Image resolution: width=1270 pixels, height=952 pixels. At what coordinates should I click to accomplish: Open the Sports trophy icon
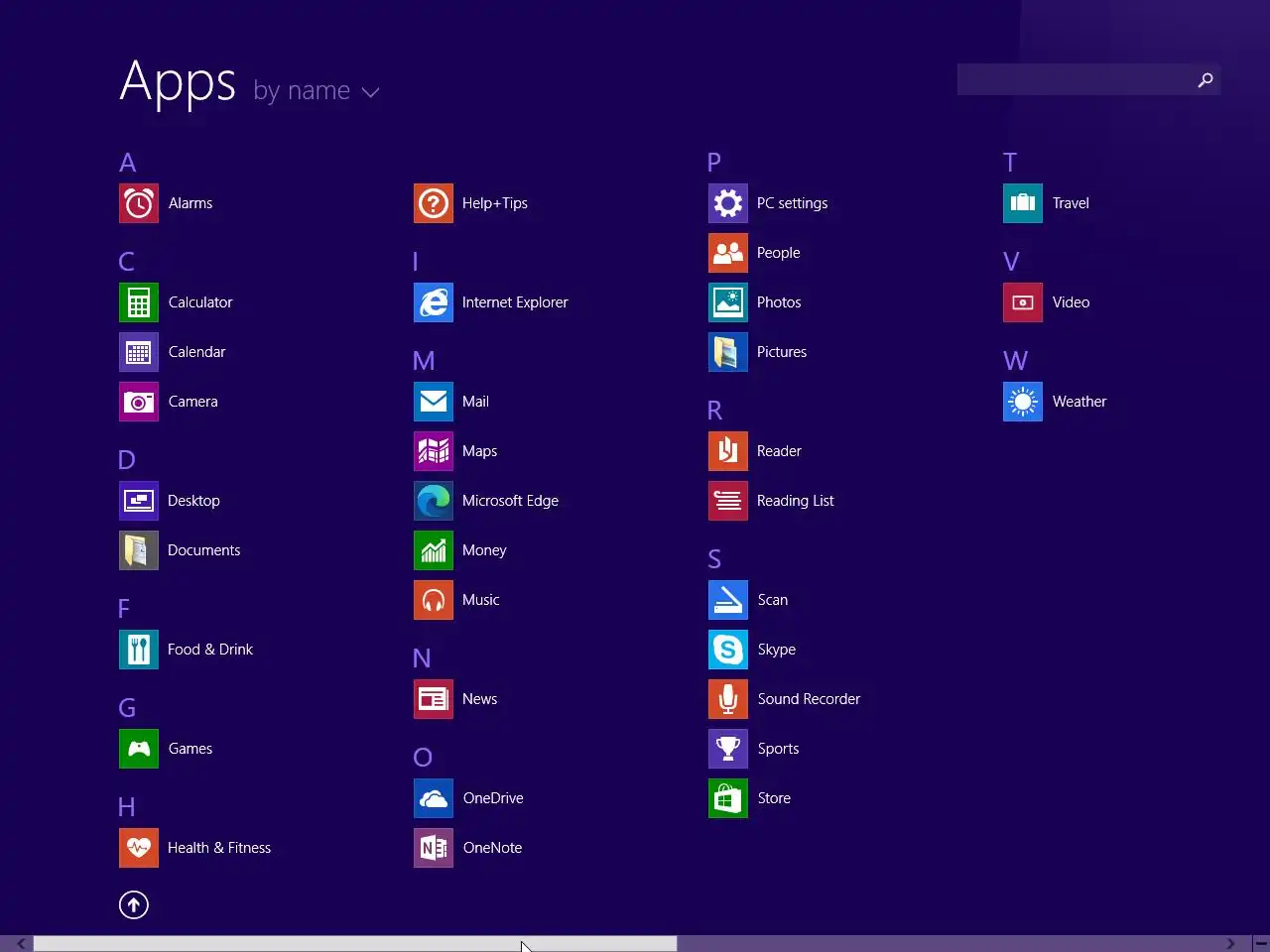click(728, 749)
